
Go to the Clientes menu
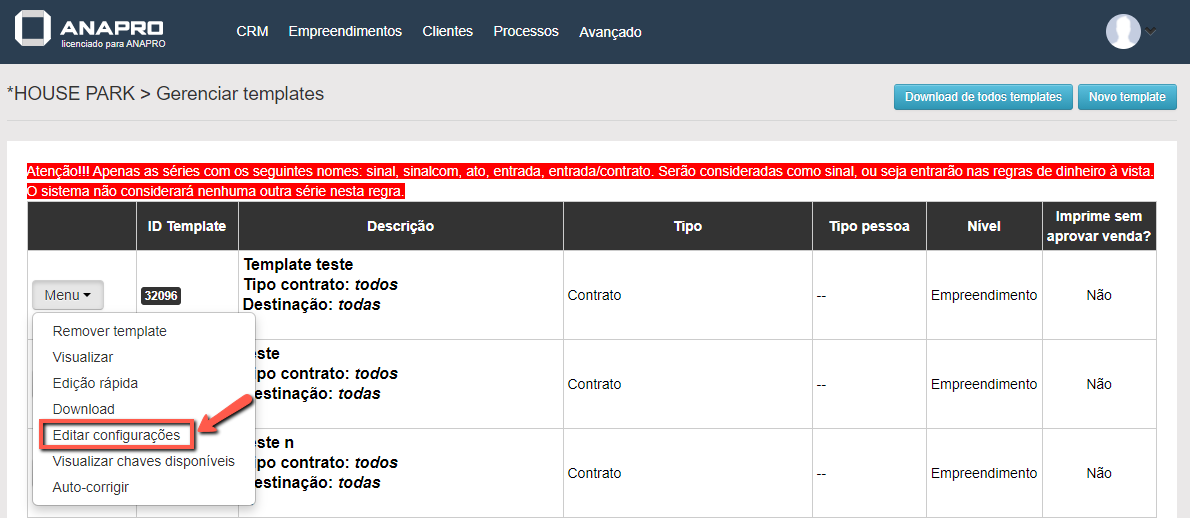[x=447, y=31]
